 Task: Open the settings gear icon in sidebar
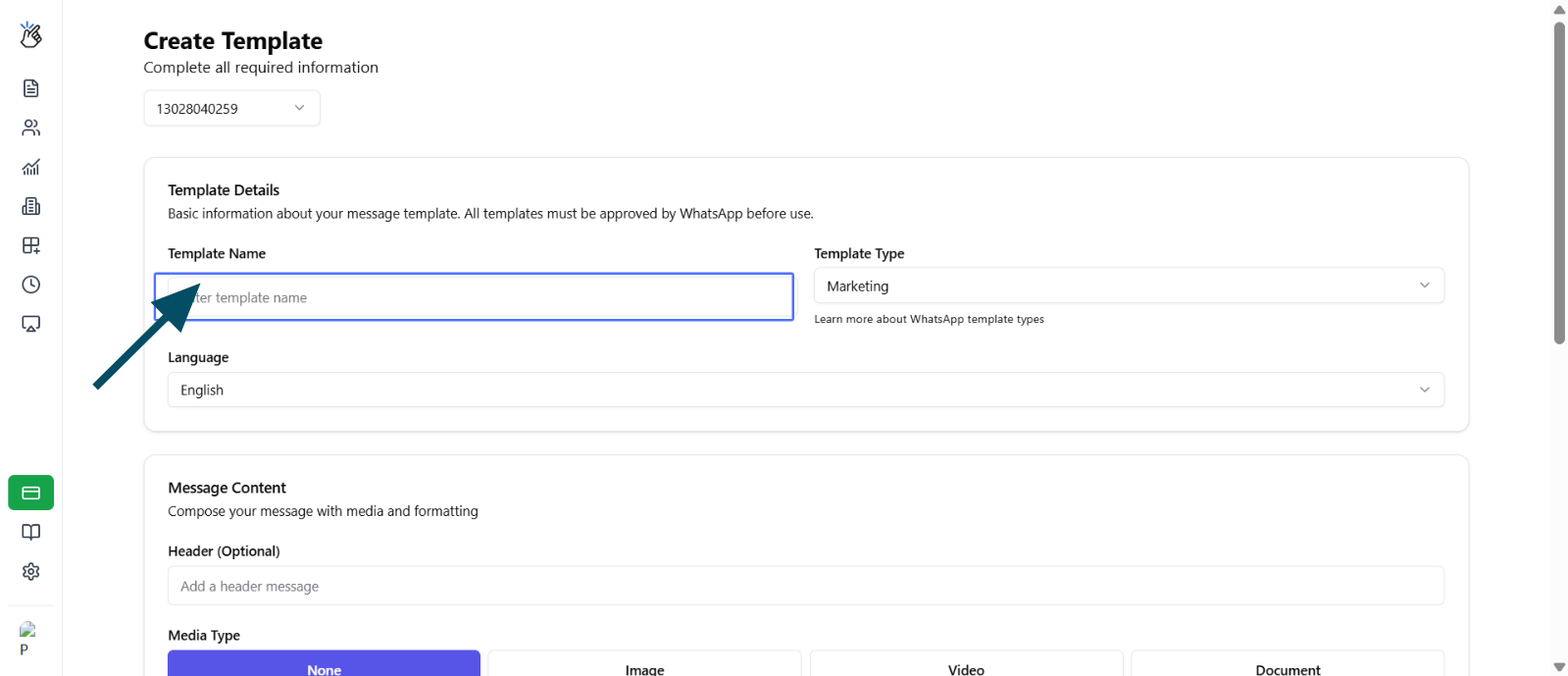pos(31,571)
